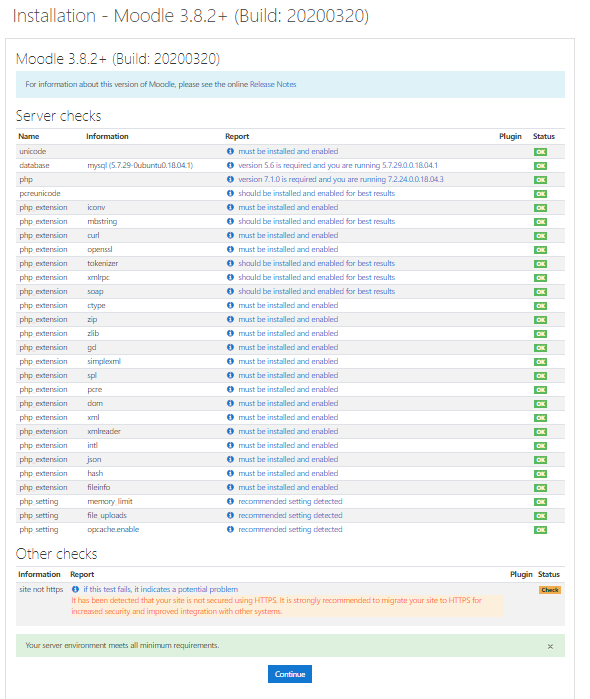This screenshot has height=699, width=590.
Task: Open the file_uploads recommended setting link
Action: pyautogui.click(x=290, y=515)
